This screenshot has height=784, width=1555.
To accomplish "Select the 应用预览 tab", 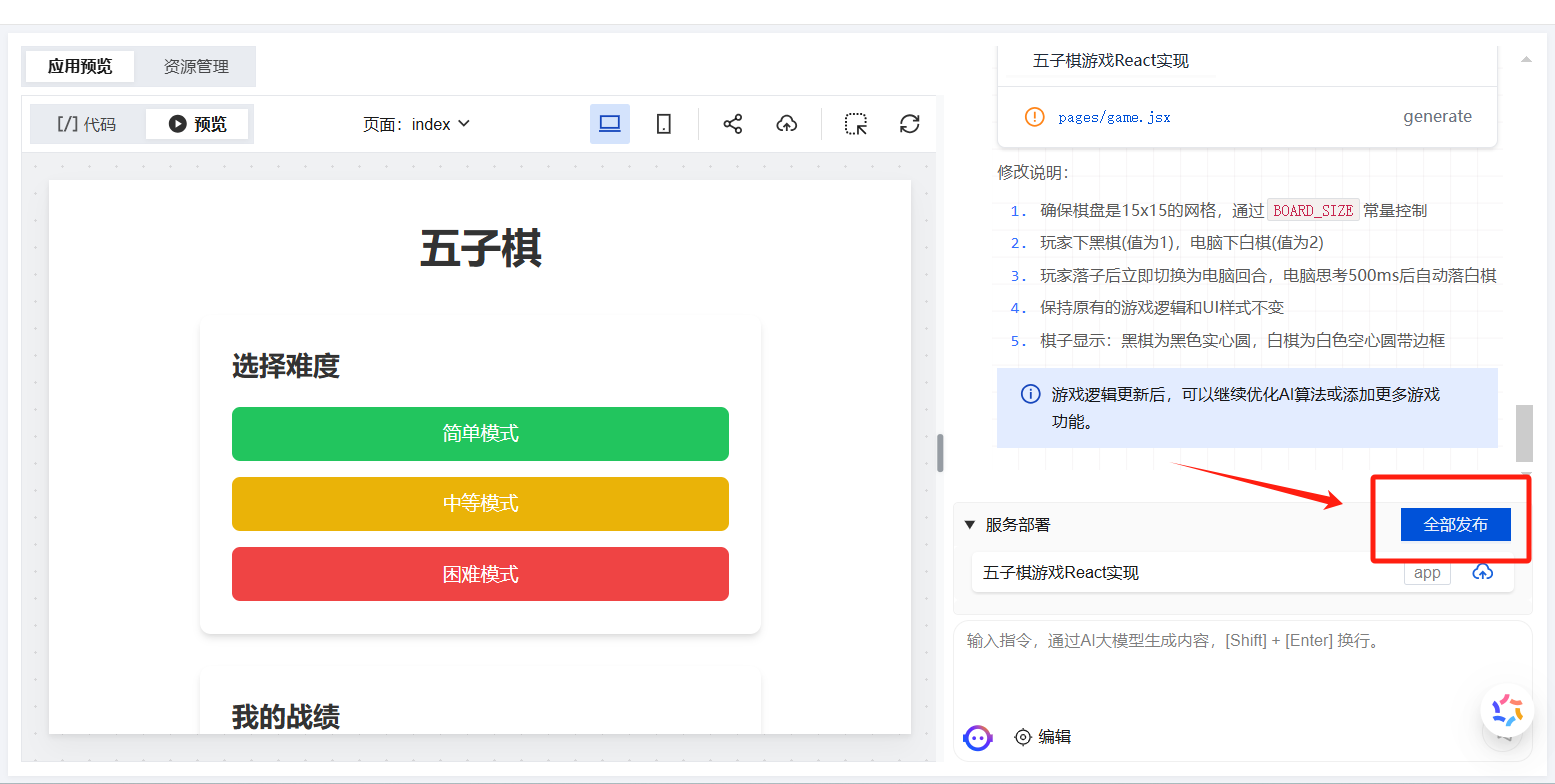I will click(80, 66).
